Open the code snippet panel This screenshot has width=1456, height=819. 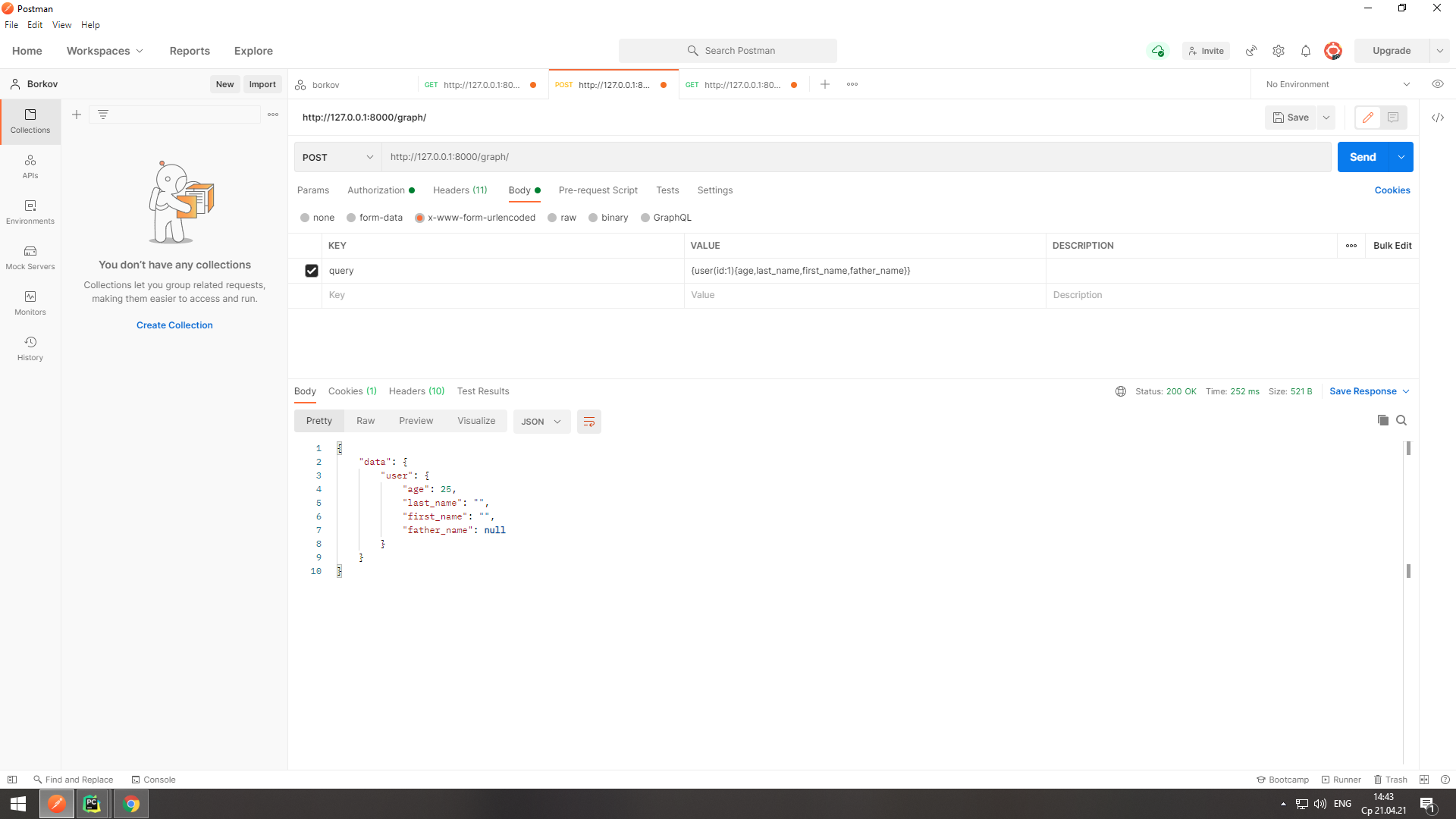click(x=1439, y=118)
